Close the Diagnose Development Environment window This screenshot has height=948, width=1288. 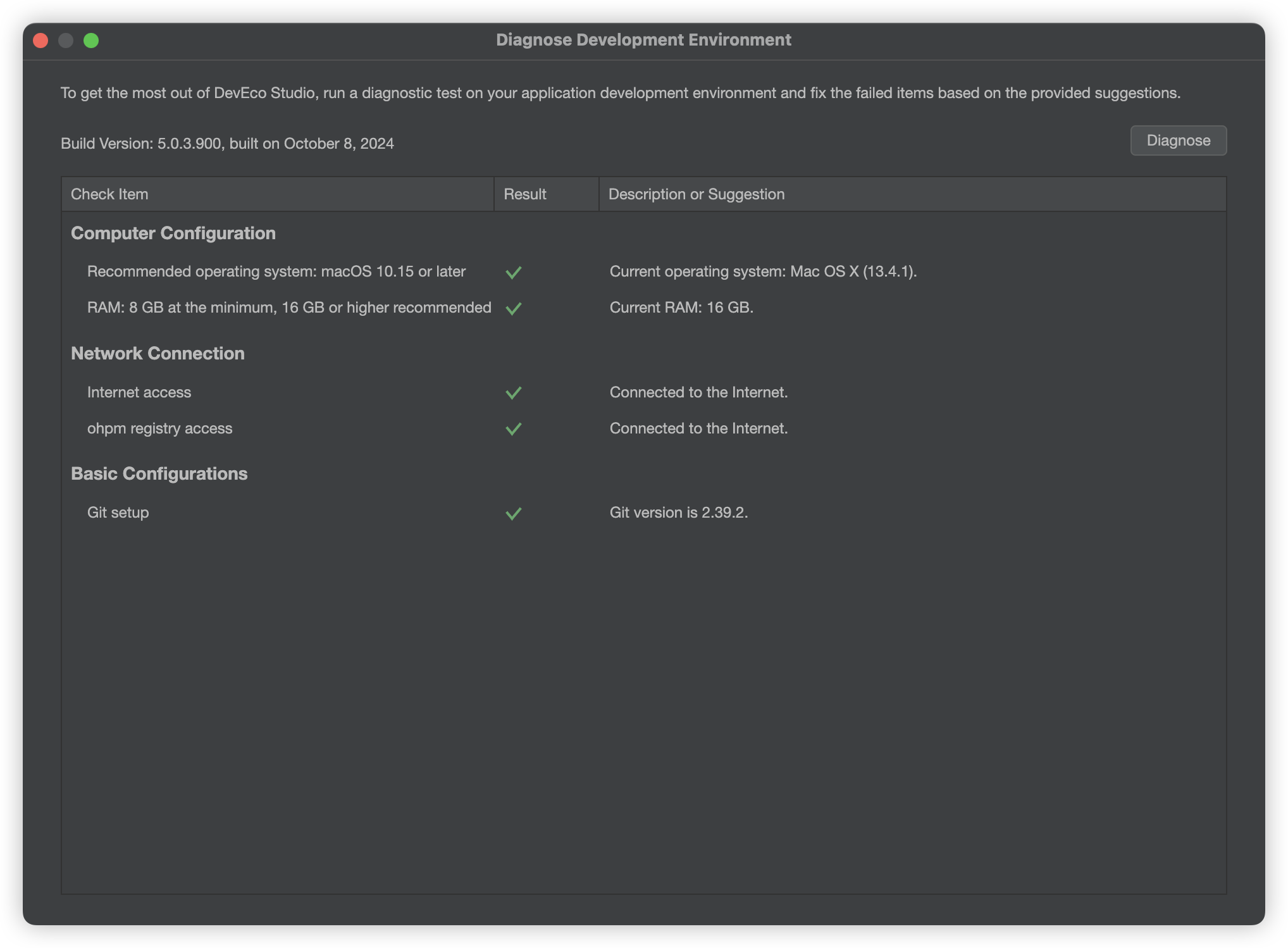[x=40, y=41]
